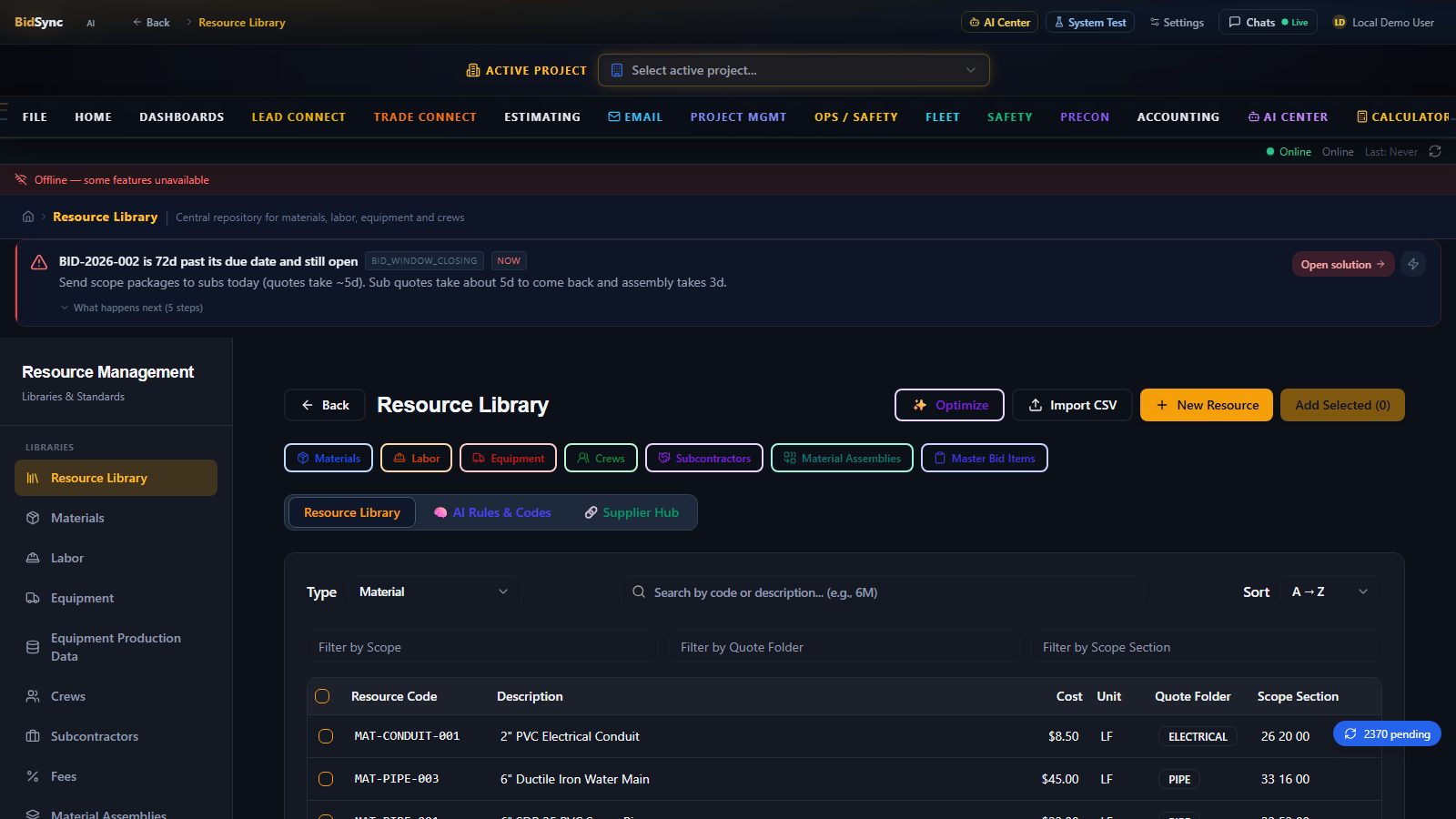Click the sync icon on 2370 pending badge
1456x819 pixels.
click(1350, 733)
